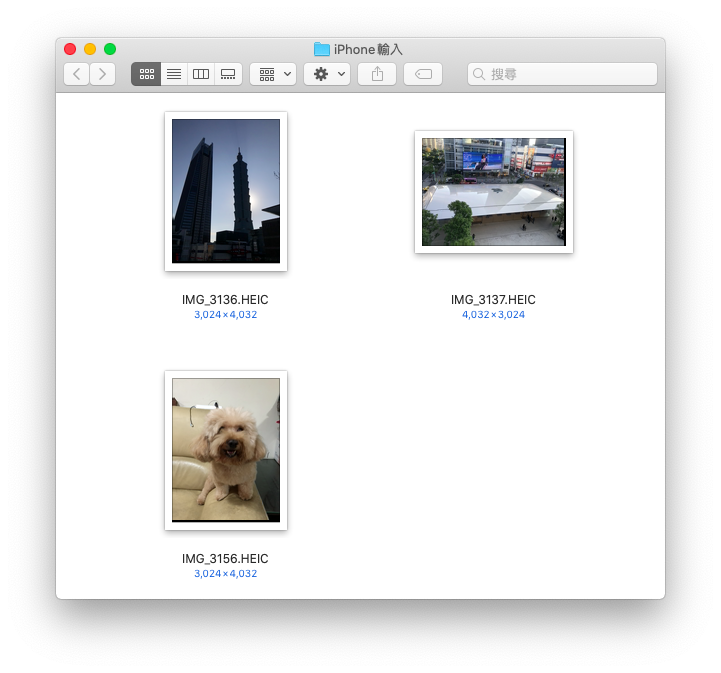This screenshot has height=673, width=721.
Task: Go back with the left chevron button
Action: 76,74
